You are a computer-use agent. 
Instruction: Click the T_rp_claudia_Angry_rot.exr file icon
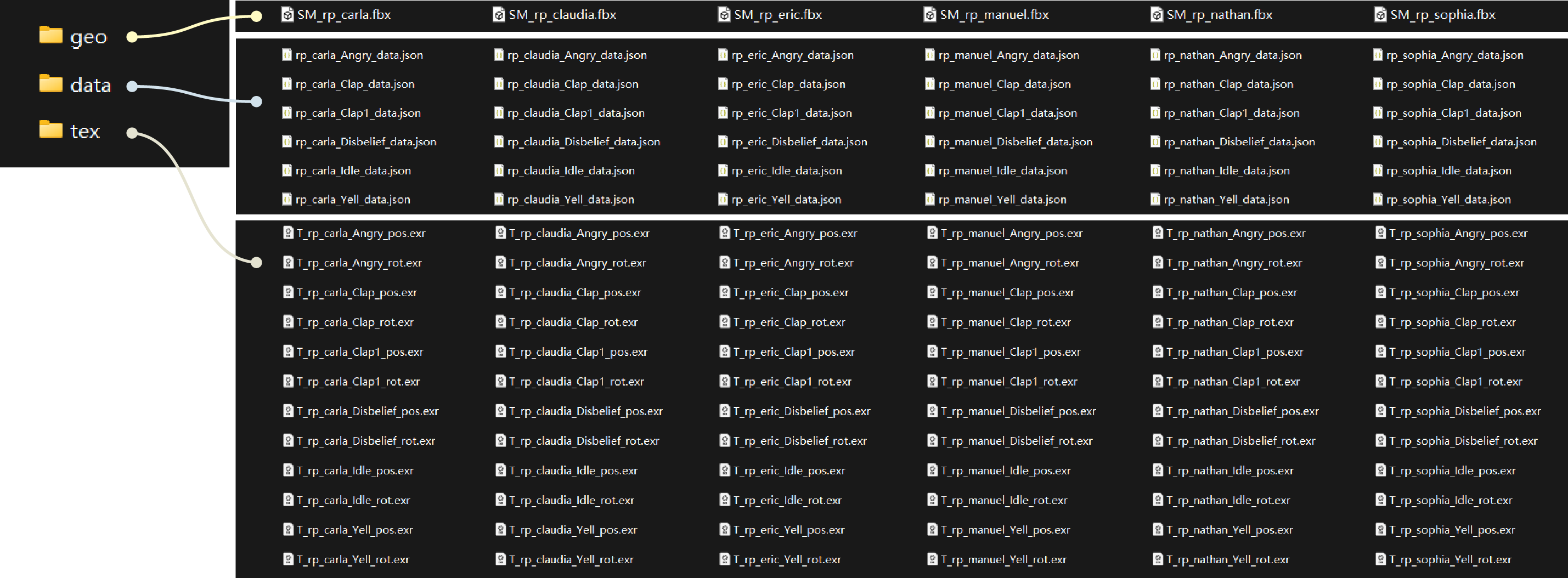click(x=501, y=262)
